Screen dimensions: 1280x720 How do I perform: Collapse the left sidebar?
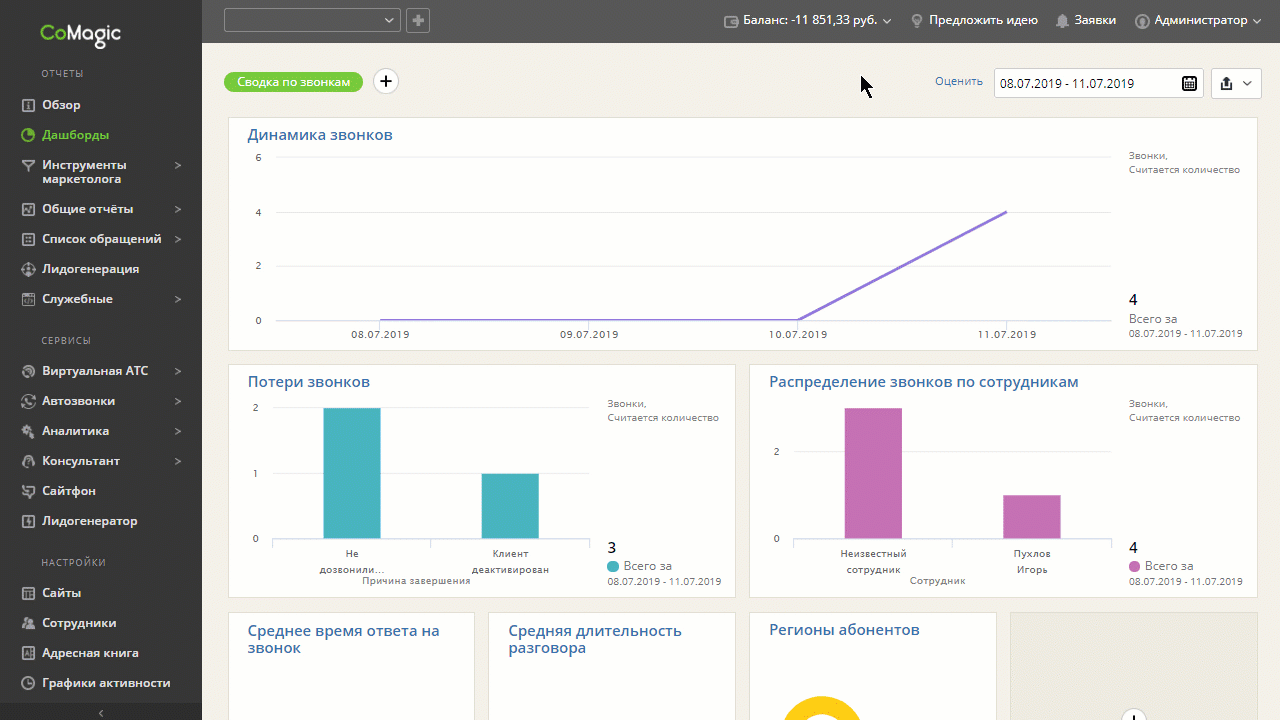point(101,713)
